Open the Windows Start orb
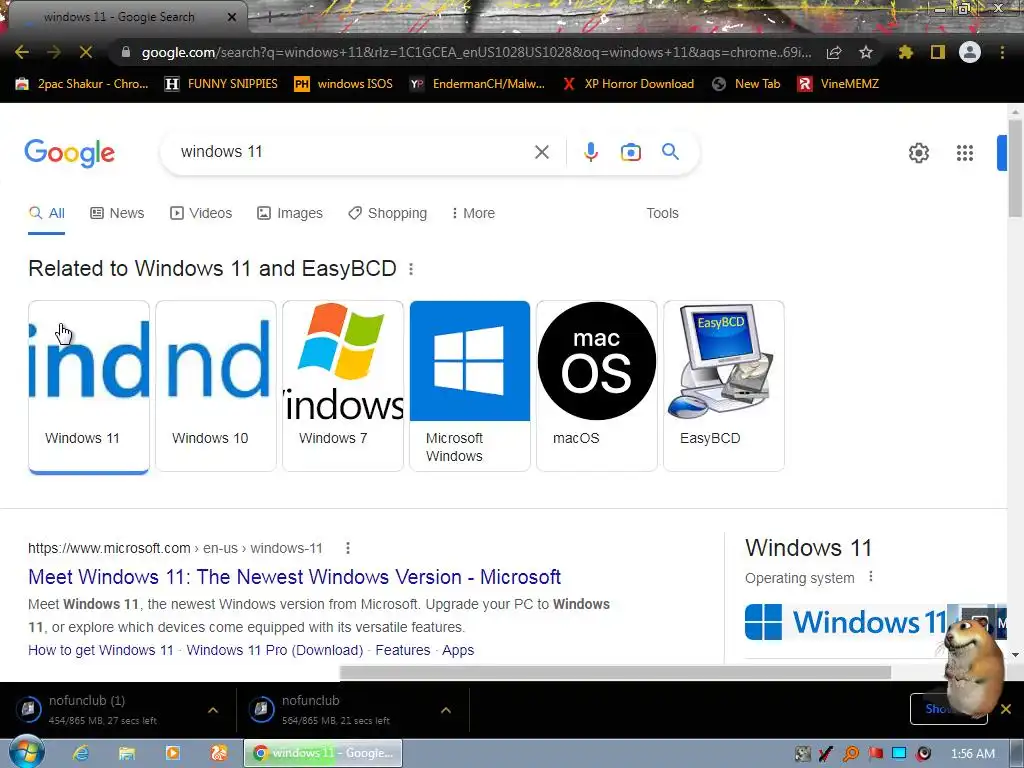 (26, 752)
